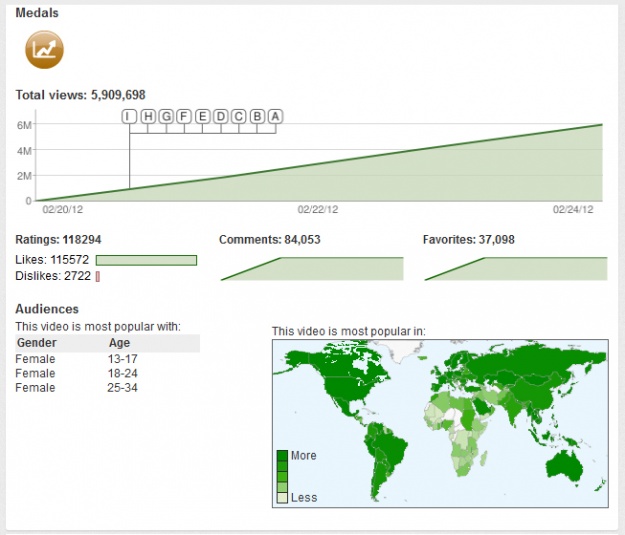Open the Favorites sparkline chart
This screenshot has height=535, width=625.
click(515, 269)
